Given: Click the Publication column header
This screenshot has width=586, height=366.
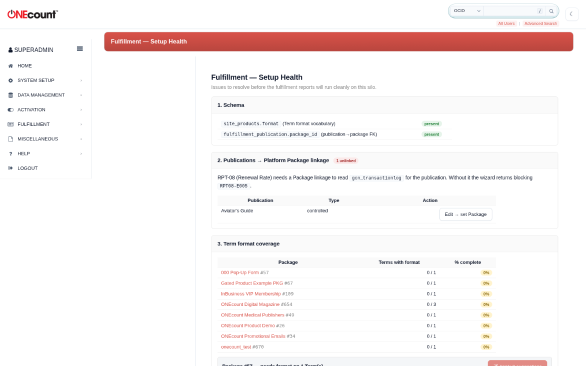Looking at the screenshot, I should (x=260, y=200).
